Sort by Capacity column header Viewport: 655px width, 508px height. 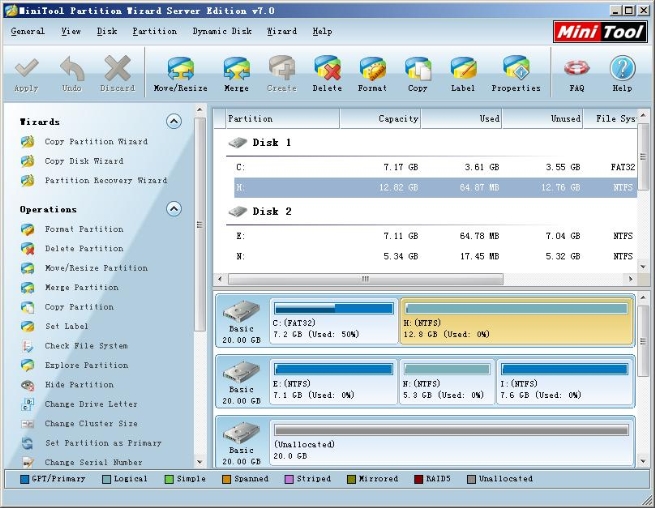(x=380, y=119)
